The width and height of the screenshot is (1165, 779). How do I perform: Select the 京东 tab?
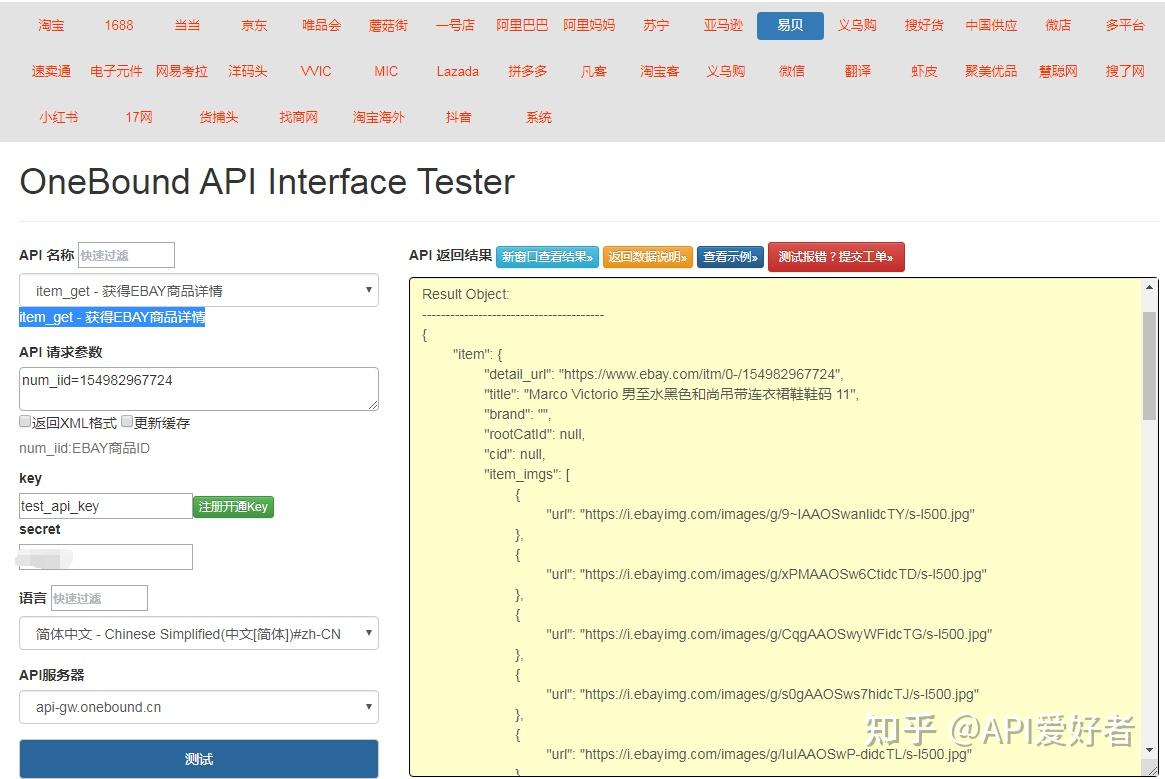point(254,25)
